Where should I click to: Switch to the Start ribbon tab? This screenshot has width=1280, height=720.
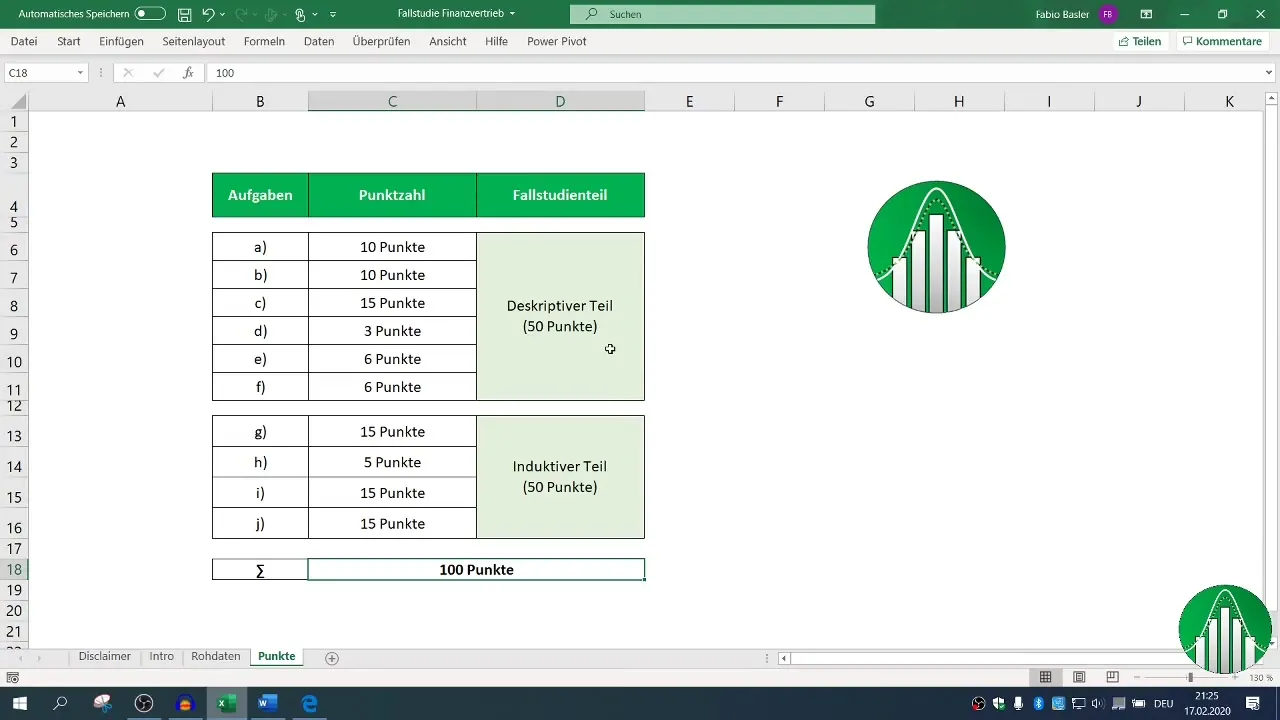click(x=69, y=41)
